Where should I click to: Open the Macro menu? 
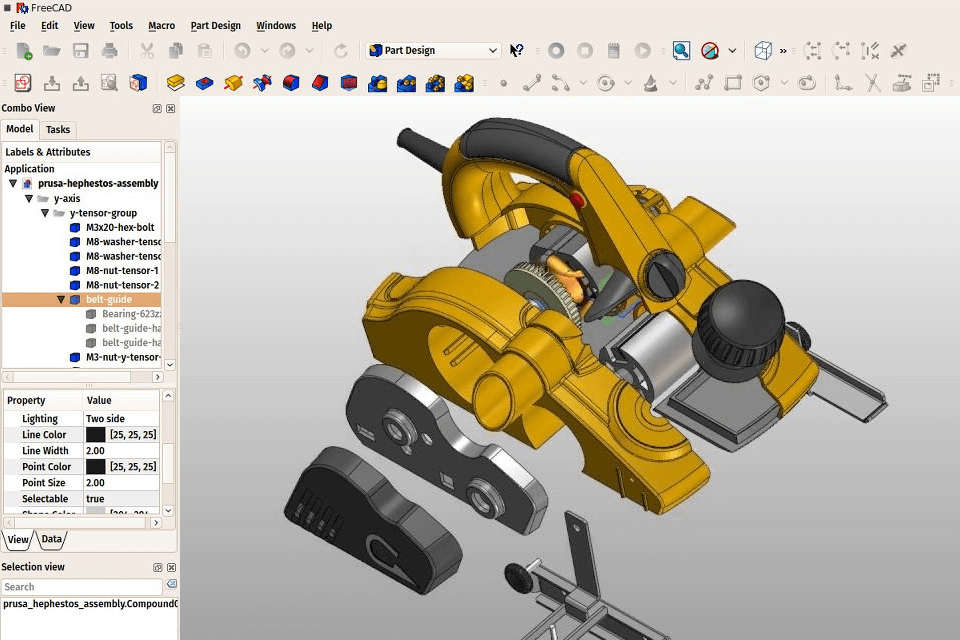pyautogui.click(x=161, y=25)
